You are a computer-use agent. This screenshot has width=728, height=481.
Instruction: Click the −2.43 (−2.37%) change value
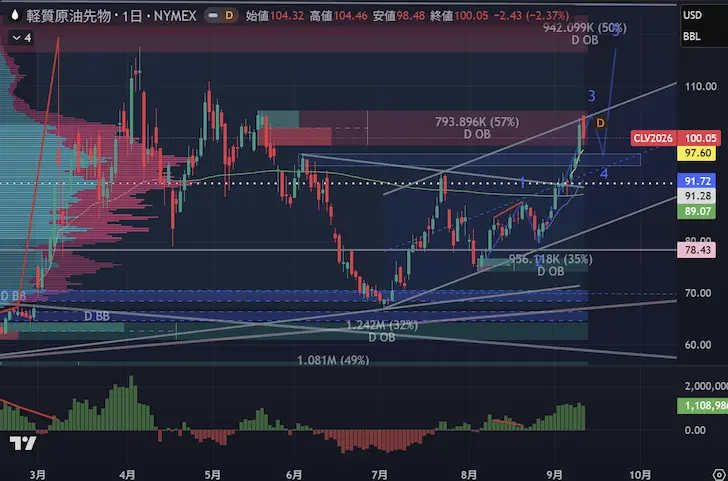pos(531,16)
